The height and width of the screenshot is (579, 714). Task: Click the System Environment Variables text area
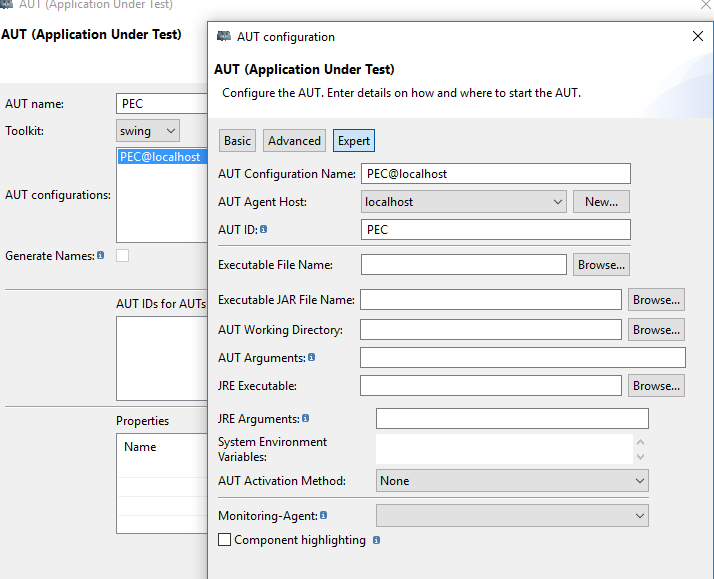click(504, 449)
